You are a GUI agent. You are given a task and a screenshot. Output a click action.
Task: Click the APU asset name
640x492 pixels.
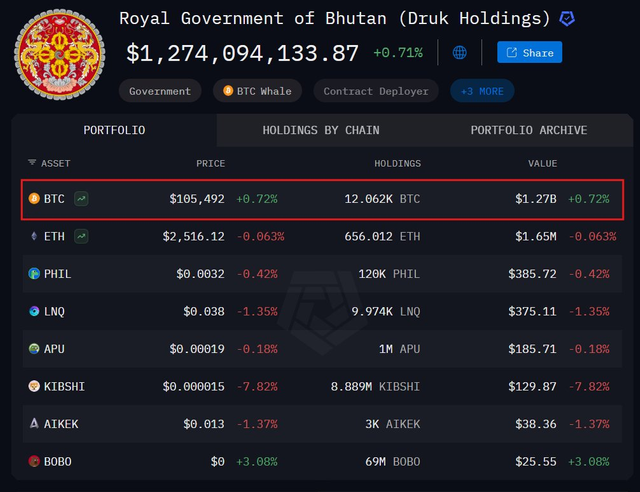54,349
